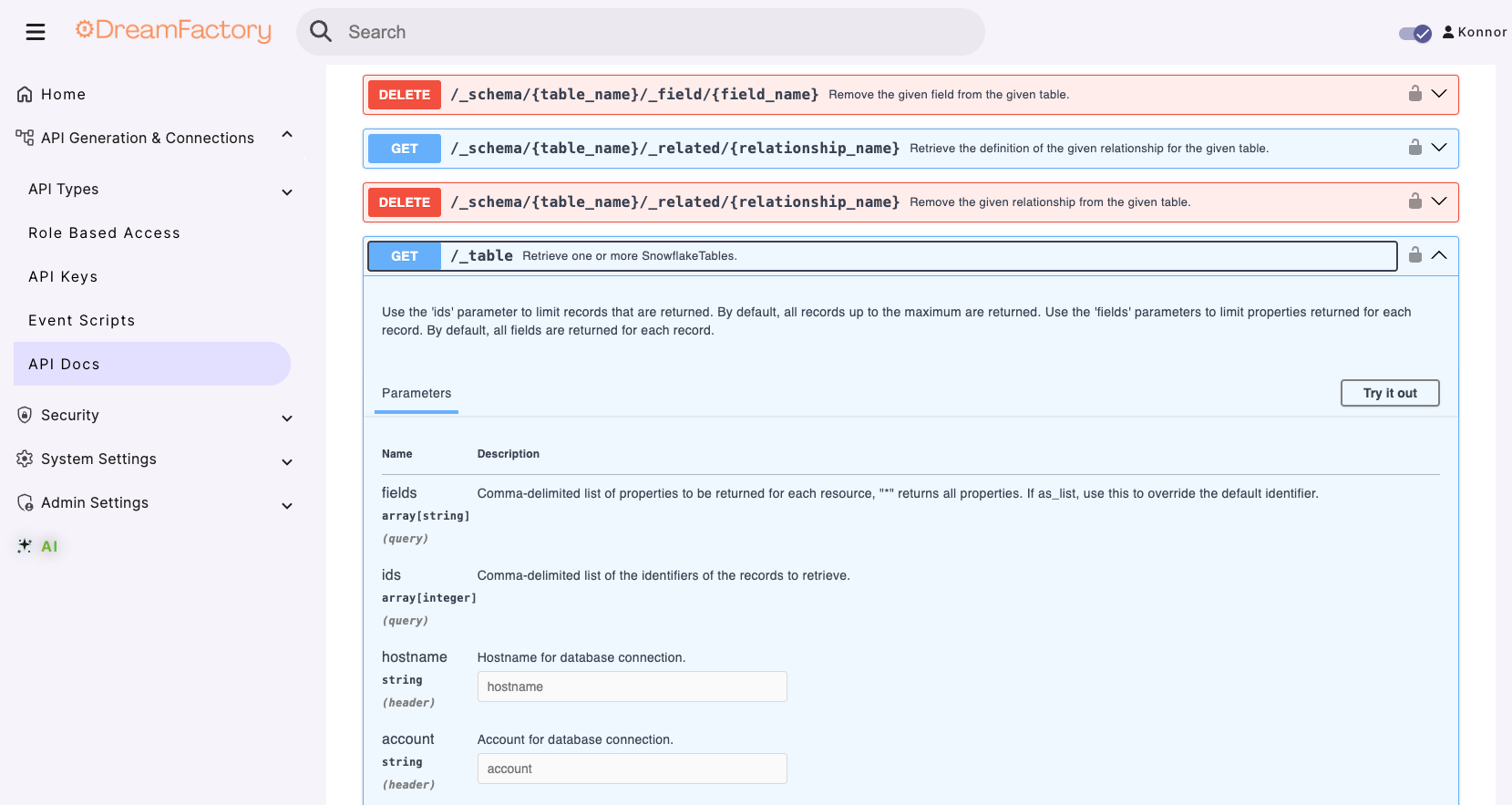This screenshot has width=1512, height=805.
Task: Click the hostname header input field
Action: 633,686
